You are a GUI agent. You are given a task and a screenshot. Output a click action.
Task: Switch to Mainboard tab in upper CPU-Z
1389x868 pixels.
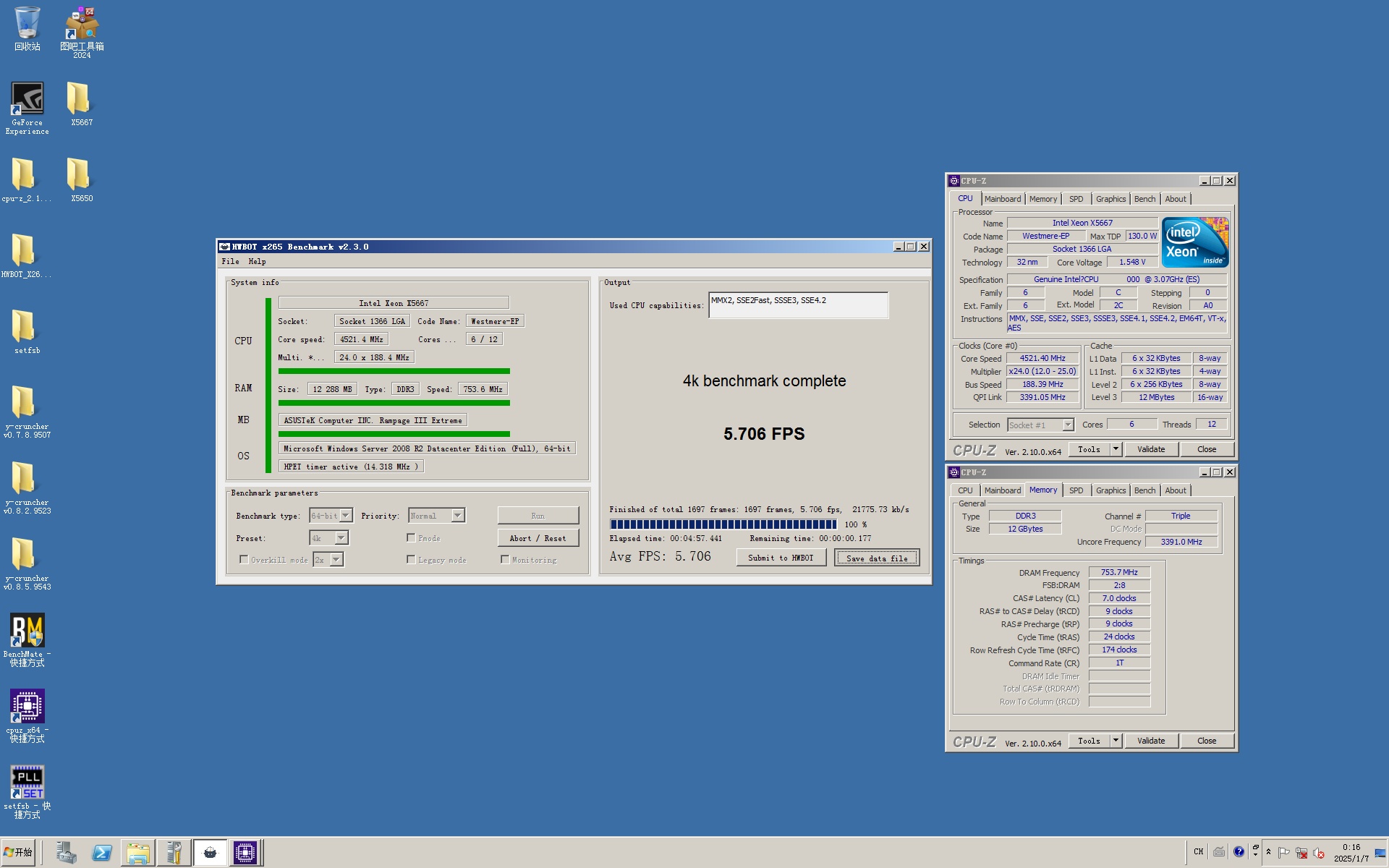[x=1002, y=199]
